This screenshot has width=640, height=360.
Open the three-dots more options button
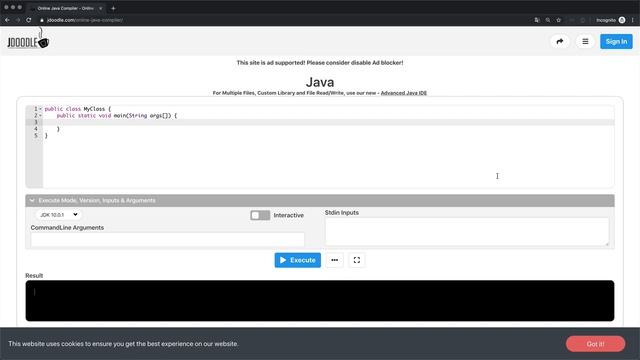[x=334, y=260]
